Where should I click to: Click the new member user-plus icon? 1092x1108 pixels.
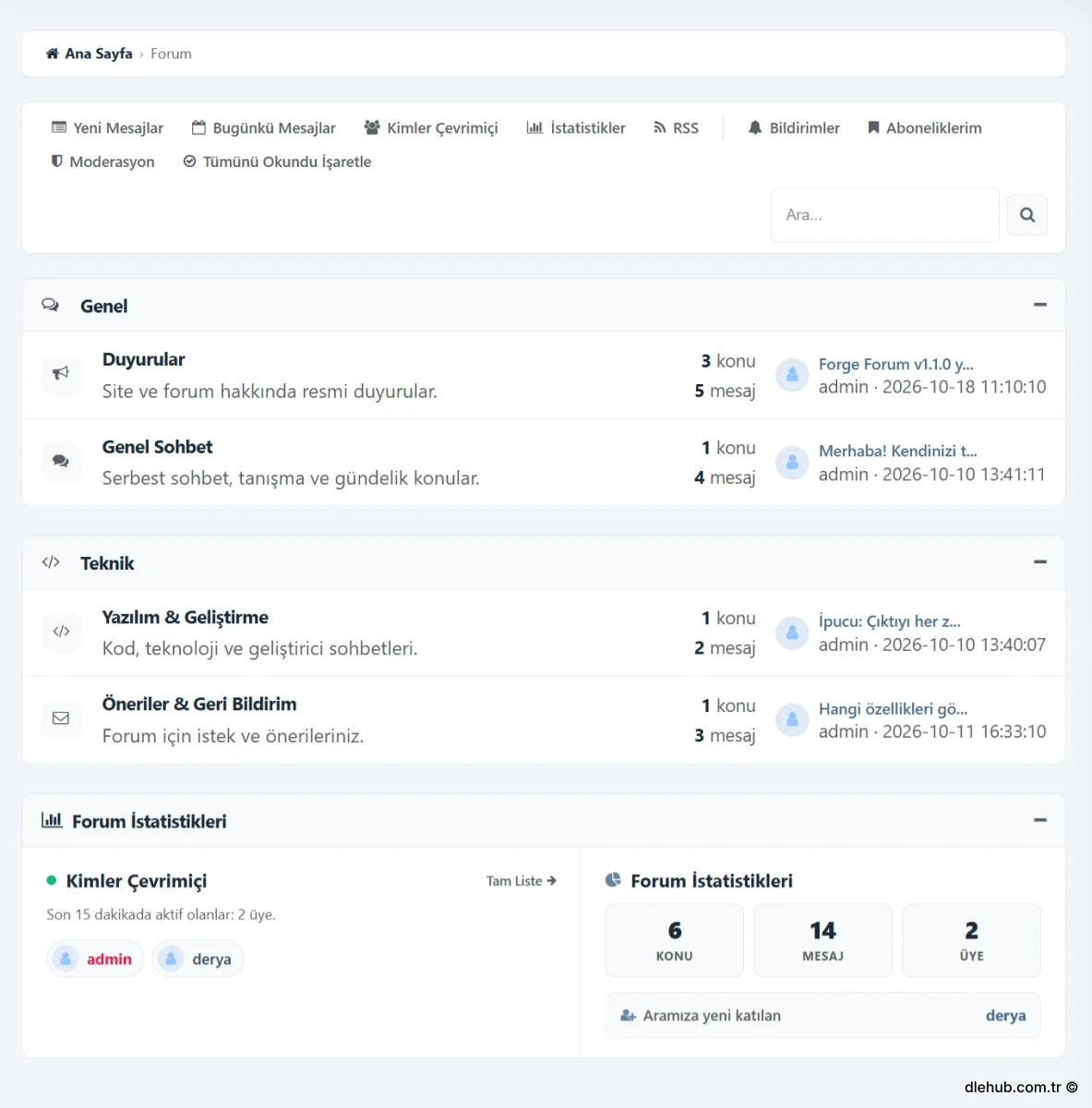pyautogui.click(x=629, y=1016)
